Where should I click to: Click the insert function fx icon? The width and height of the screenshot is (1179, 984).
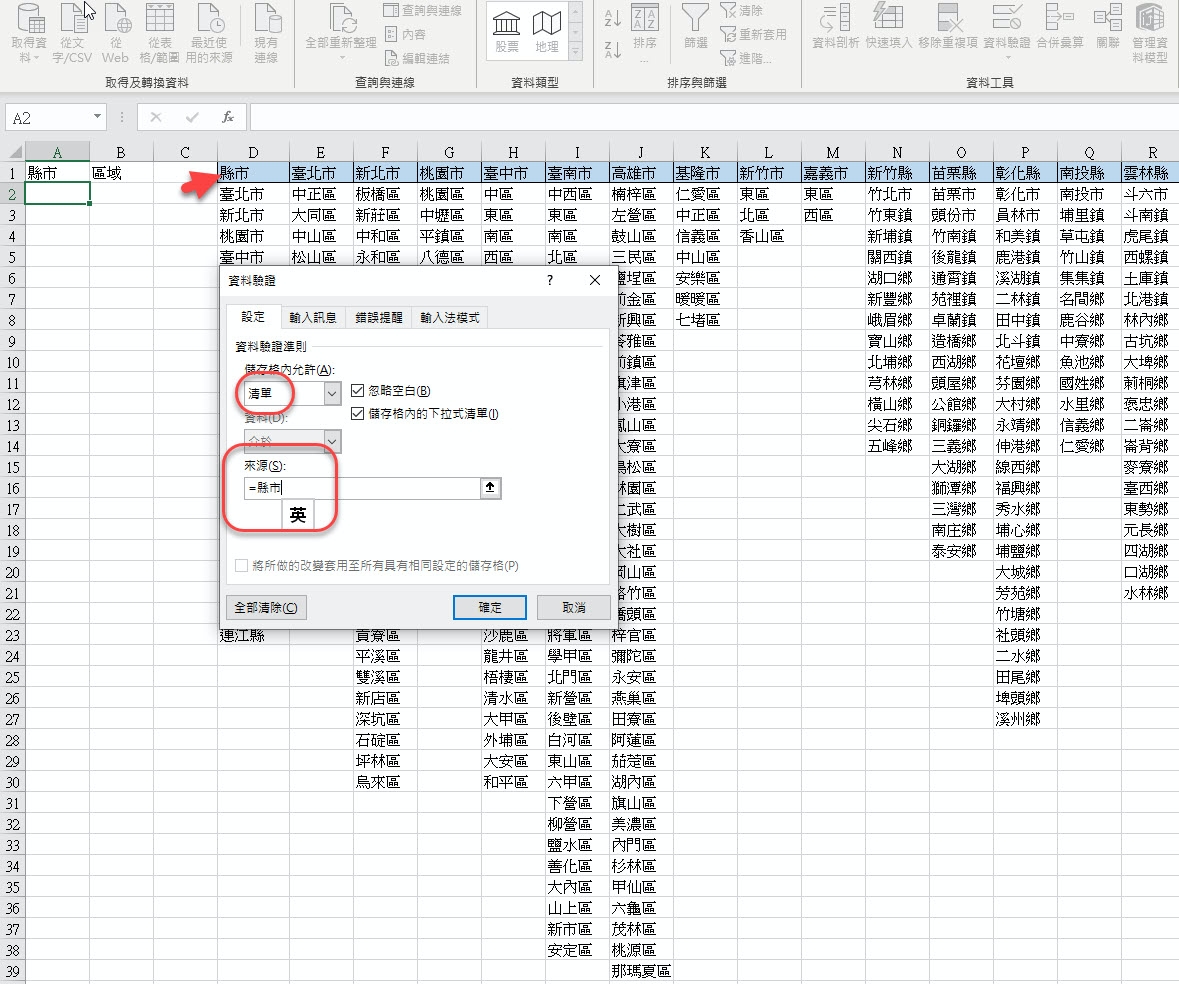point(228,117)
